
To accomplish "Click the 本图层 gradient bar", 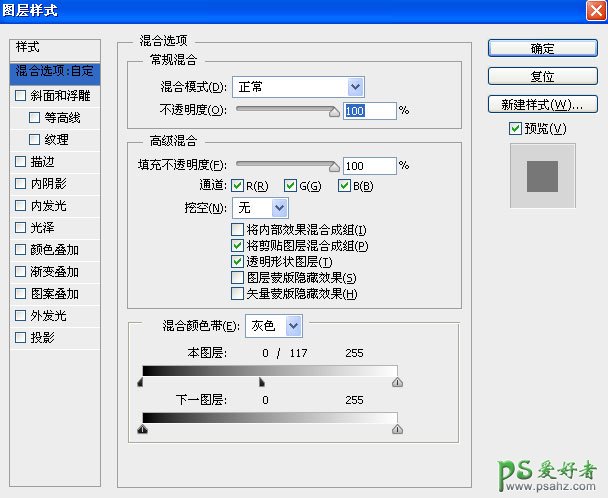I will pyautogui.click(x=270, y=371).
